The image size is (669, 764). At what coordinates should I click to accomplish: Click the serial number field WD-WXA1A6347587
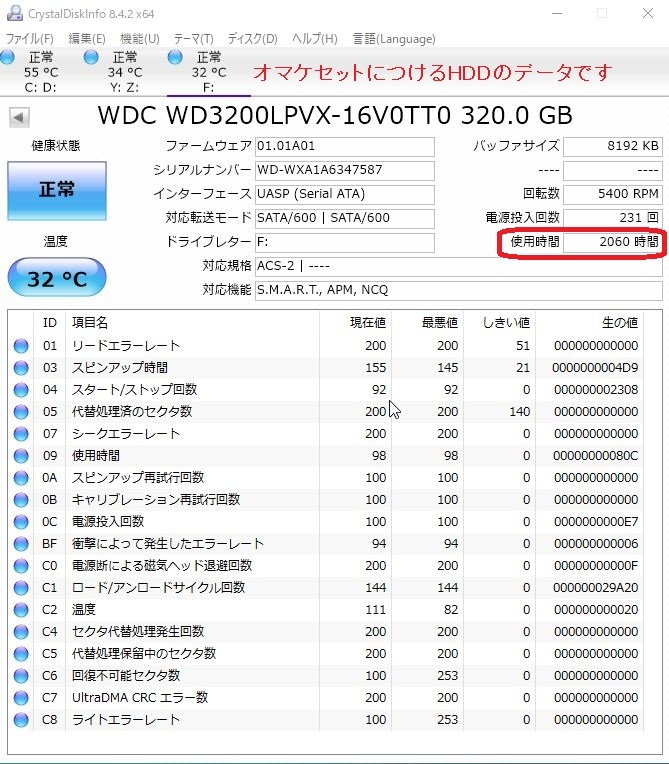(x=344, y=171)
